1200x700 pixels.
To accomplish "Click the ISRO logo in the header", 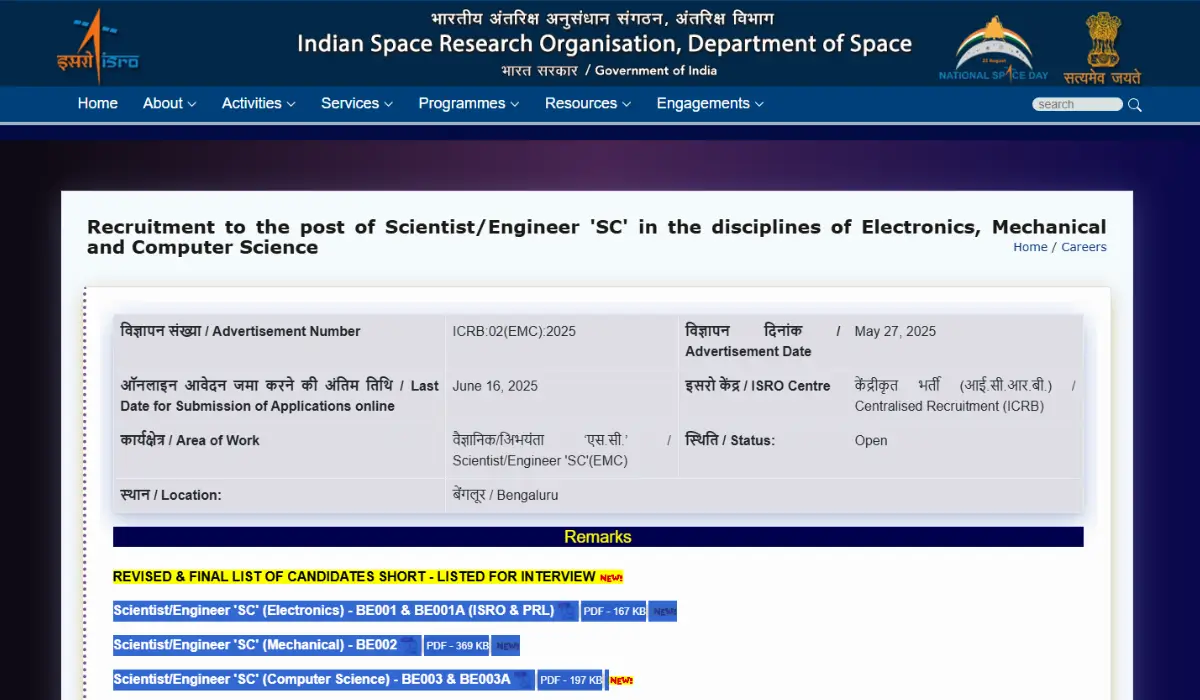I will (x=97, y=45).
